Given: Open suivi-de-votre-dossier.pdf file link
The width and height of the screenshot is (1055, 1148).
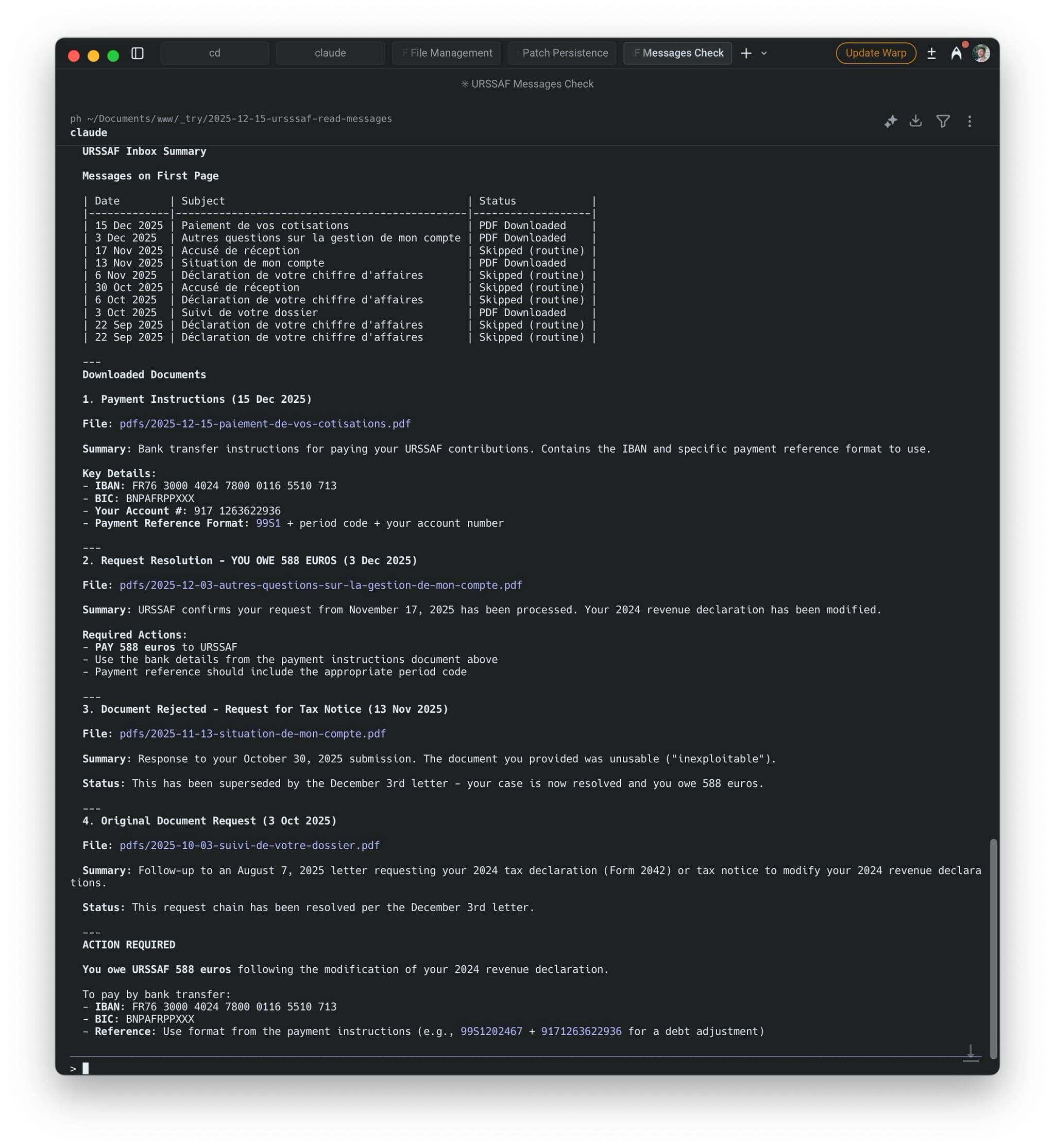Looking at the screenshot, I should click(249, 845).
